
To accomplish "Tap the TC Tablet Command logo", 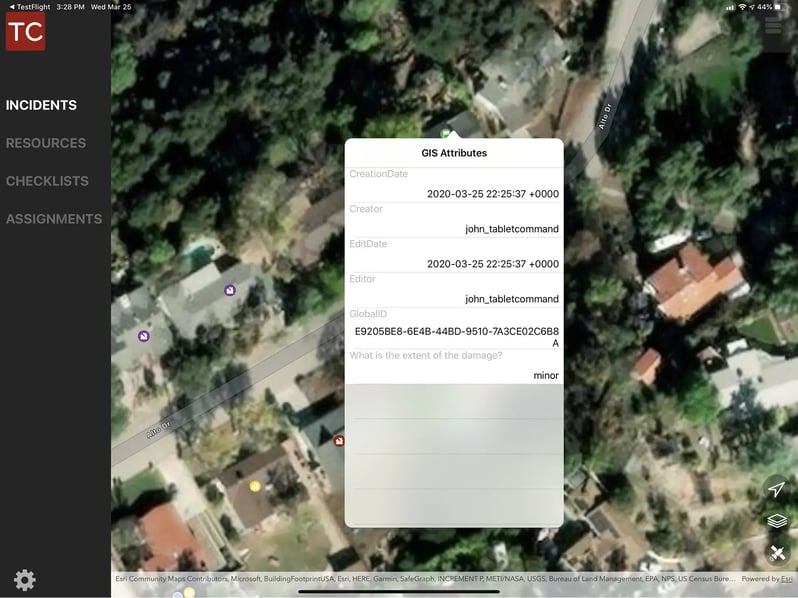I will 25,31.
